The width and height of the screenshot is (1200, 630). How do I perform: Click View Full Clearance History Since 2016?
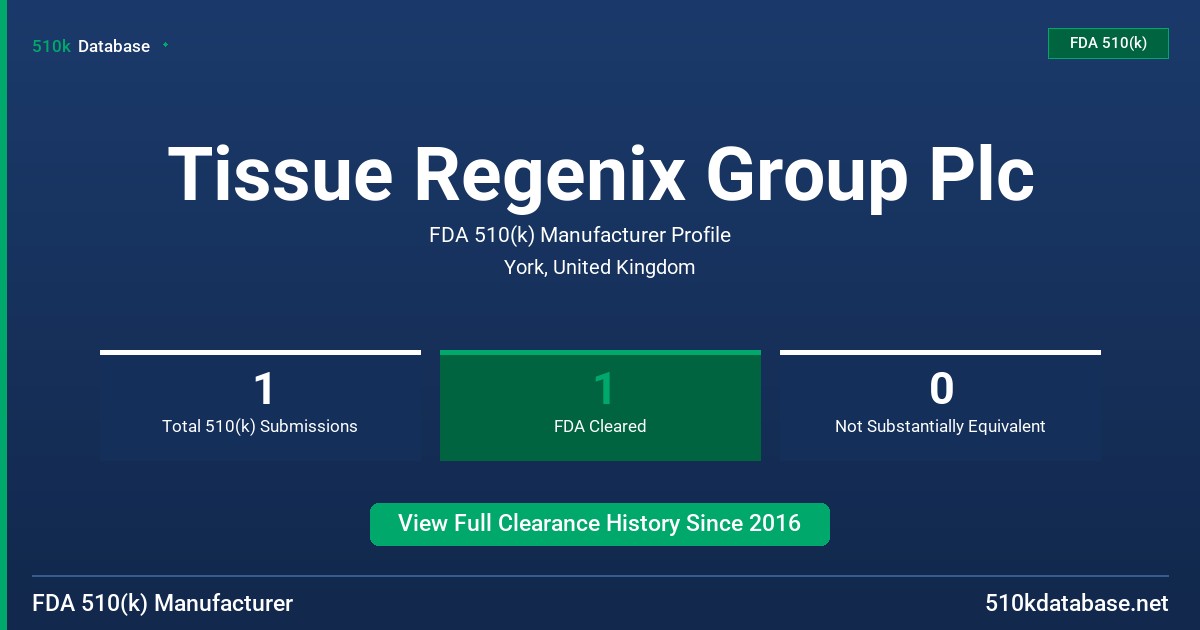coord(600,524)
